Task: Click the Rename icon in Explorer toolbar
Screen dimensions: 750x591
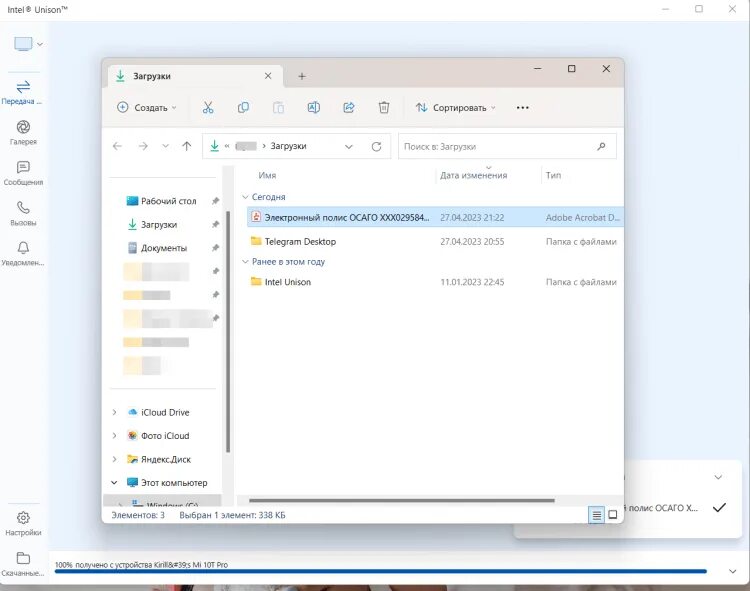Action: coord(314,108)
